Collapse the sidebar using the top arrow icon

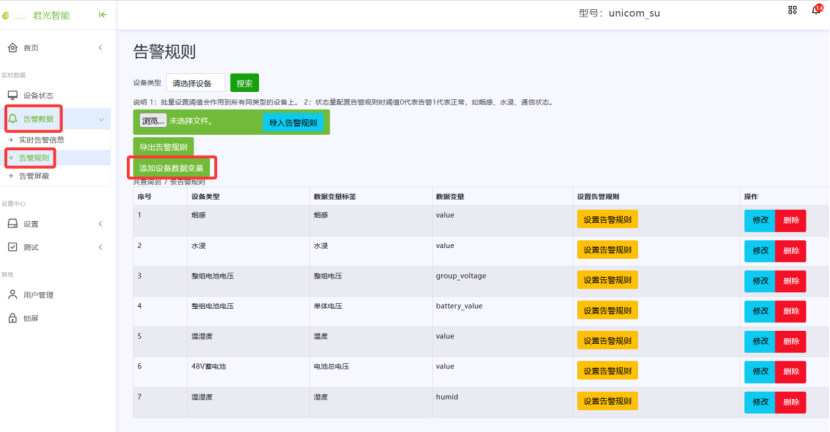point(103,14)
